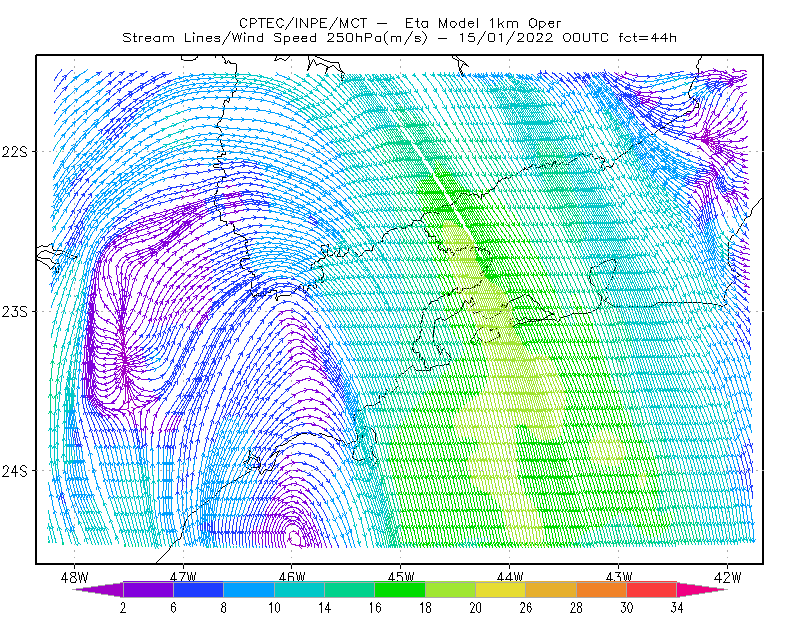This screenshot has width=800, height=618.
Task: Click the 45W longitude label
Action: 401,577
